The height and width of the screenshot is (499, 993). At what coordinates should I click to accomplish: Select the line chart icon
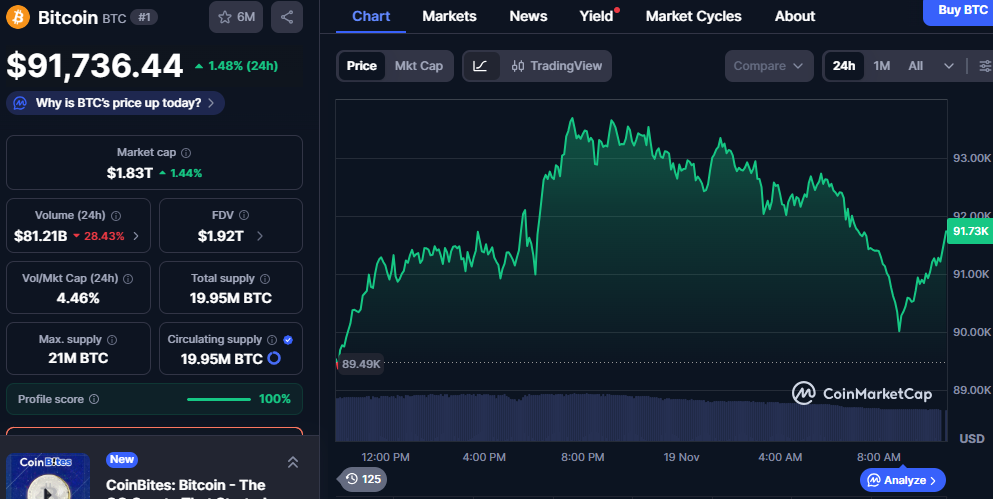(x=480, y=66)
